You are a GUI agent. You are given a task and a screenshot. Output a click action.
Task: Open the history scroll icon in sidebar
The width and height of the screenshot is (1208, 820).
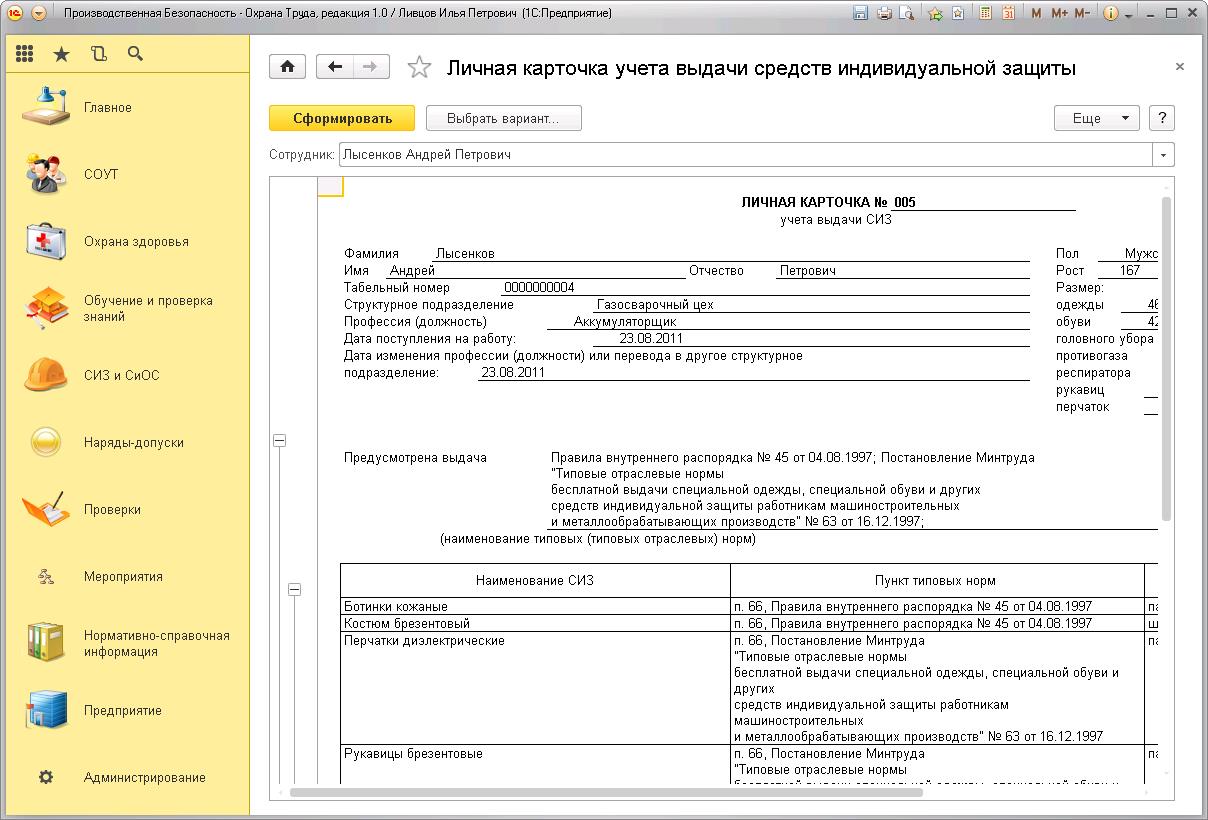point(98,54)
